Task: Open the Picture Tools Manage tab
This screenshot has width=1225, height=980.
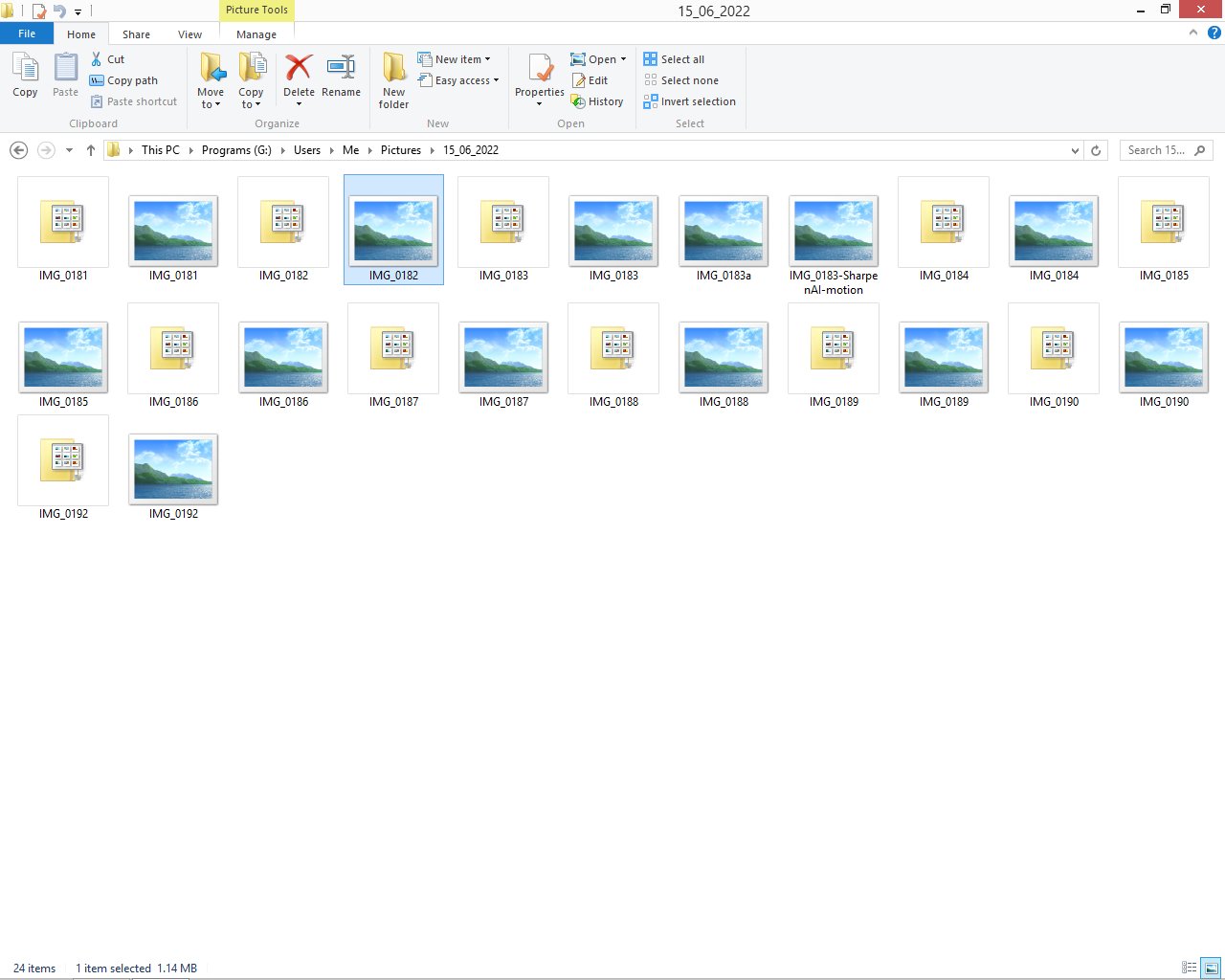Action: (x=256, y=33)
